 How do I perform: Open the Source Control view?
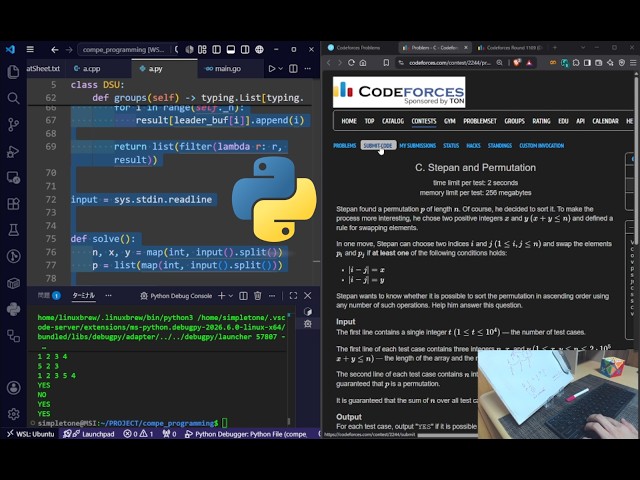[13, 124]
